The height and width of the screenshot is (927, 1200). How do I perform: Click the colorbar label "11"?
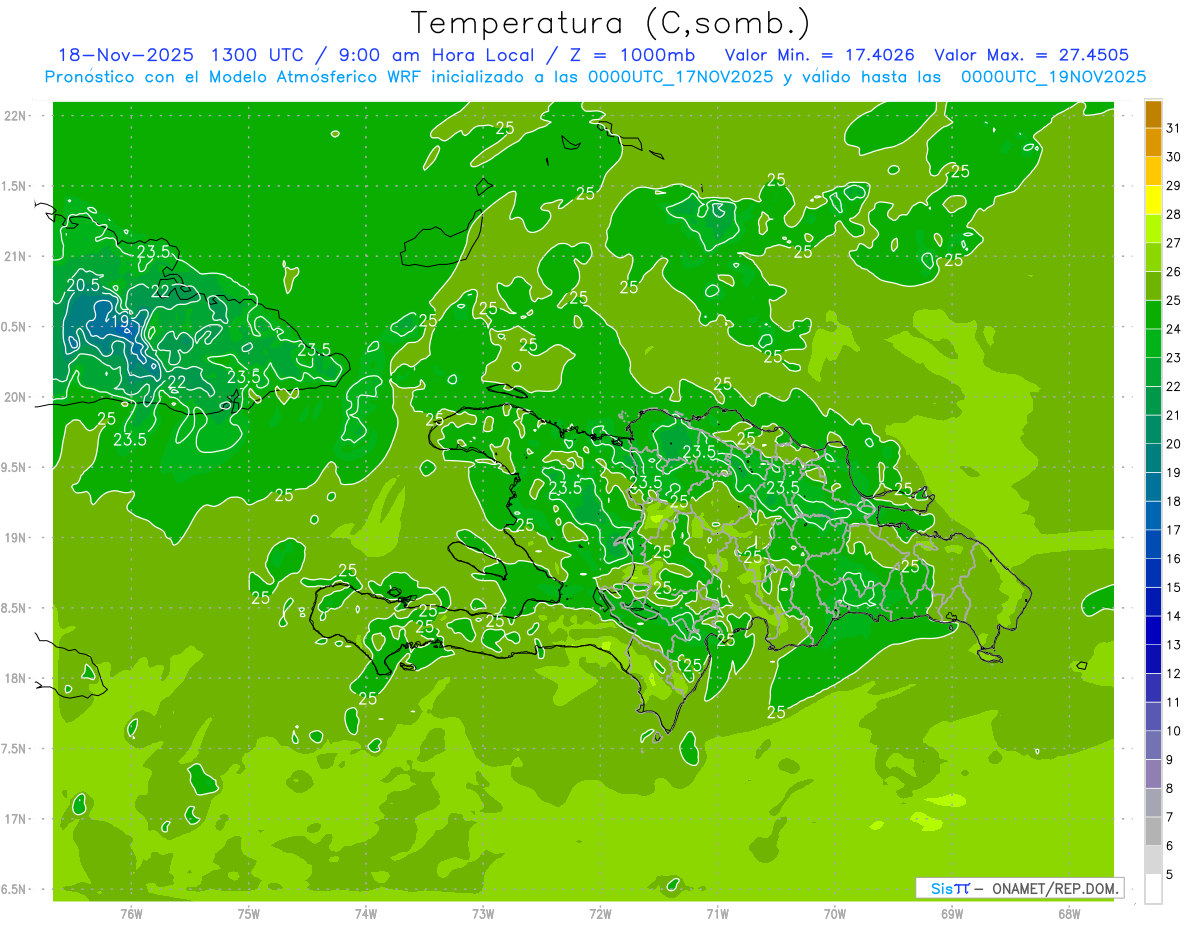tap(1174, 702)
